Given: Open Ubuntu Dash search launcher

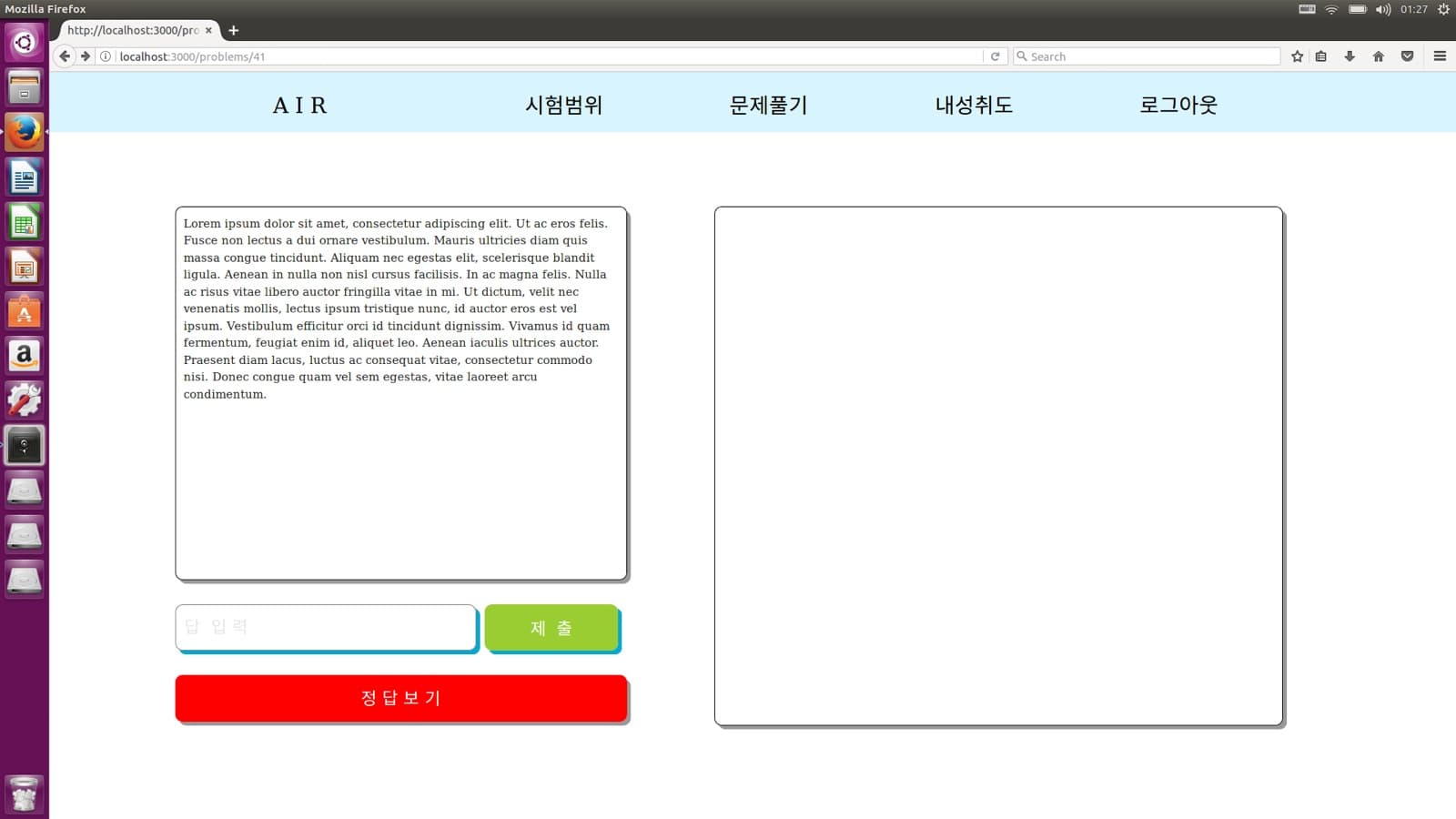Looking at the screenshot, I should pos(25,43).
